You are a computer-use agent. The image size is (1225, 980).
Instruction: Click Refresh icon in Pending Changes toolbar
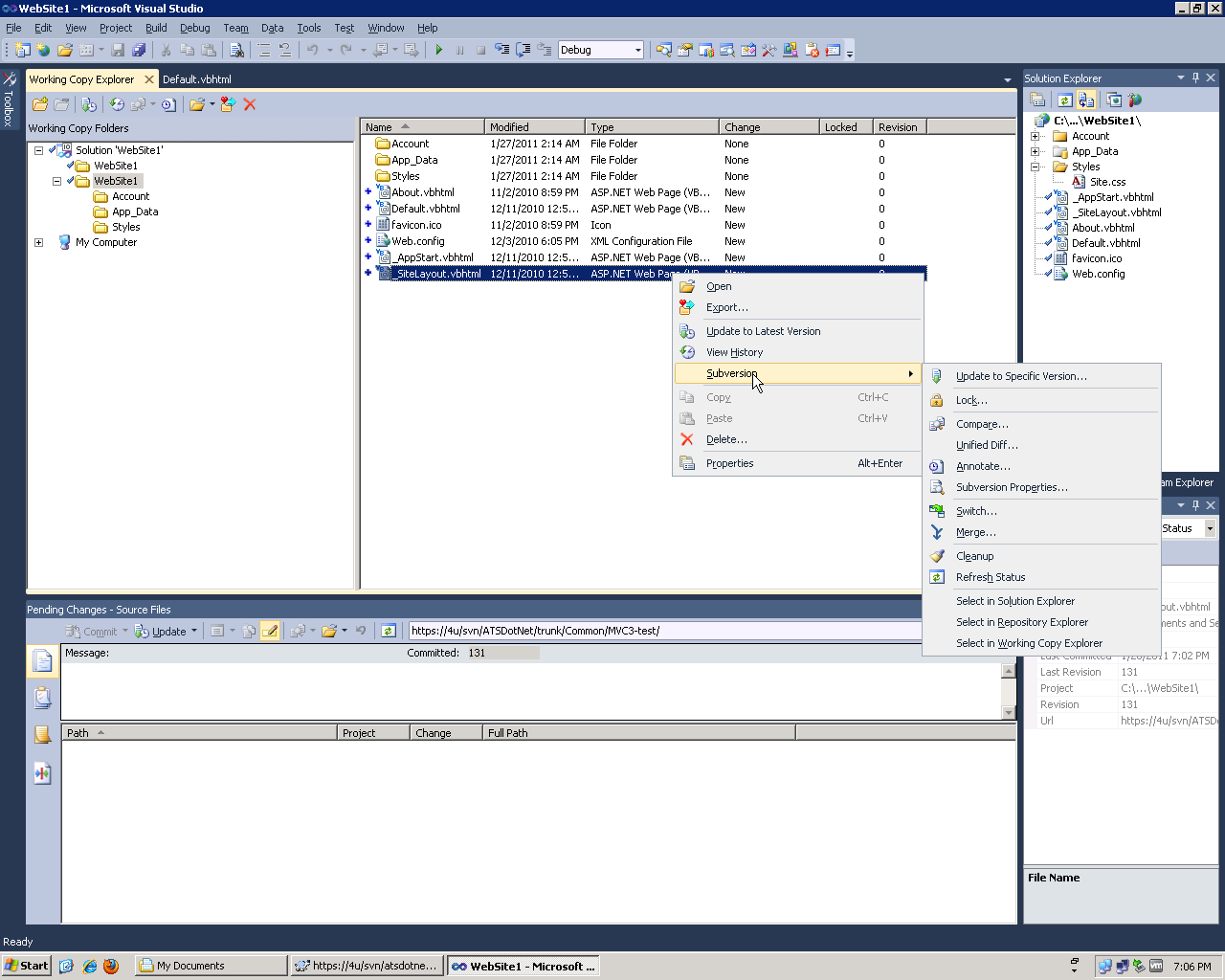(x=389, y=631)
